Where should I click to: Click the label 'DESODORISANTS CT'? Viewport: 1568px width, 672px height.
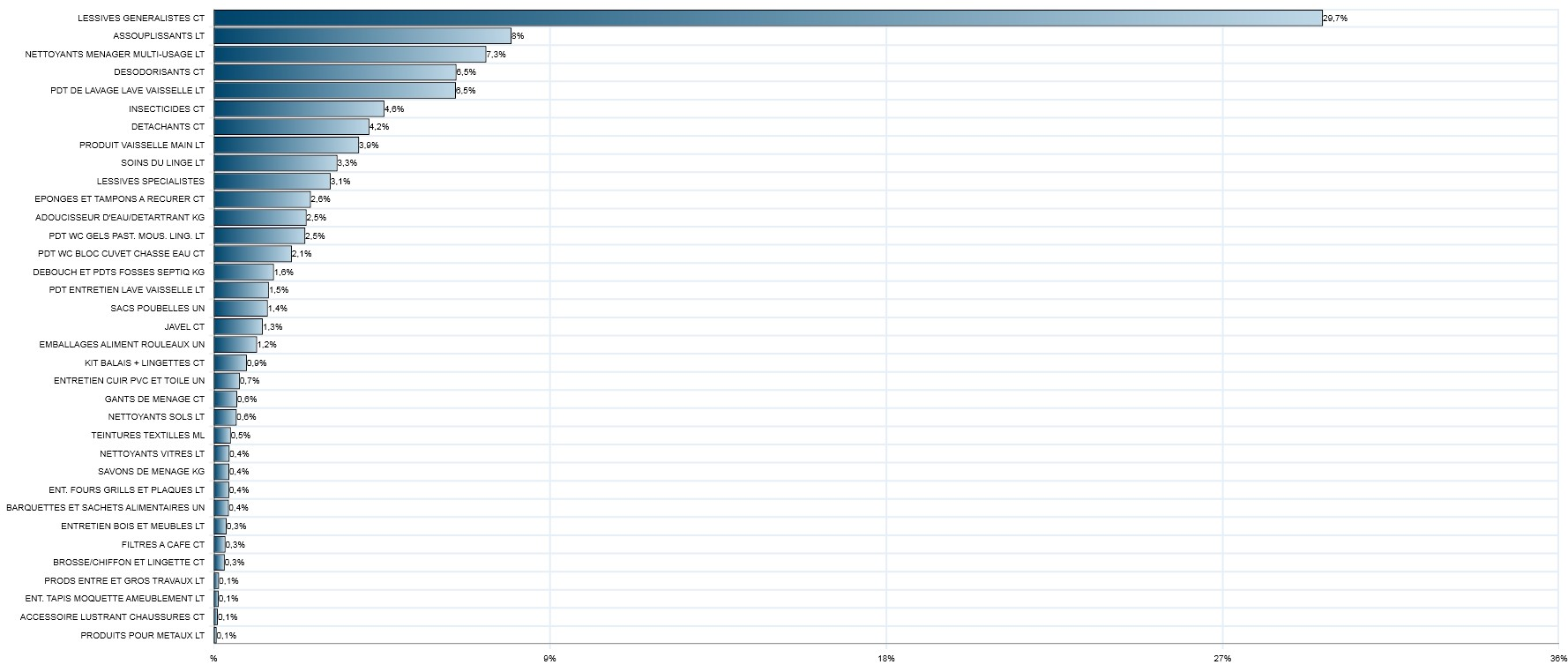159,72
